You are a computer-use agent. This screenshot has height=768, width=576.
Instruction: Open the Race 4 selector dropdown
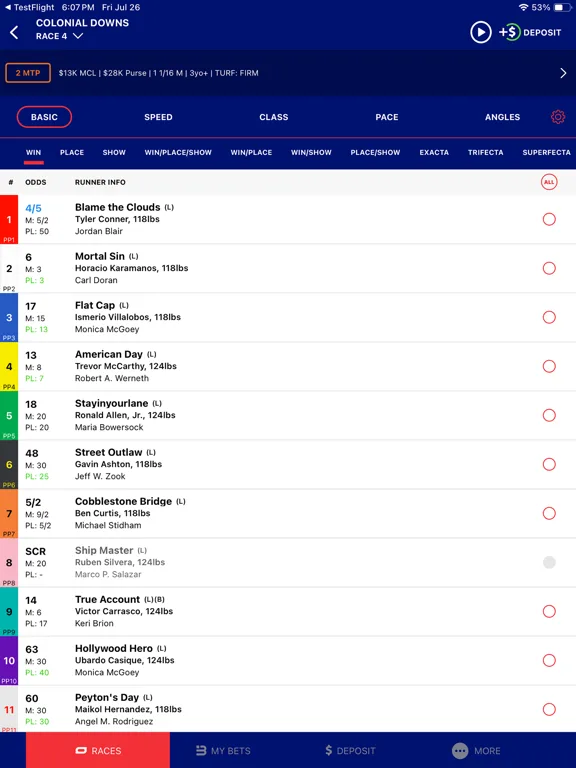59,36
